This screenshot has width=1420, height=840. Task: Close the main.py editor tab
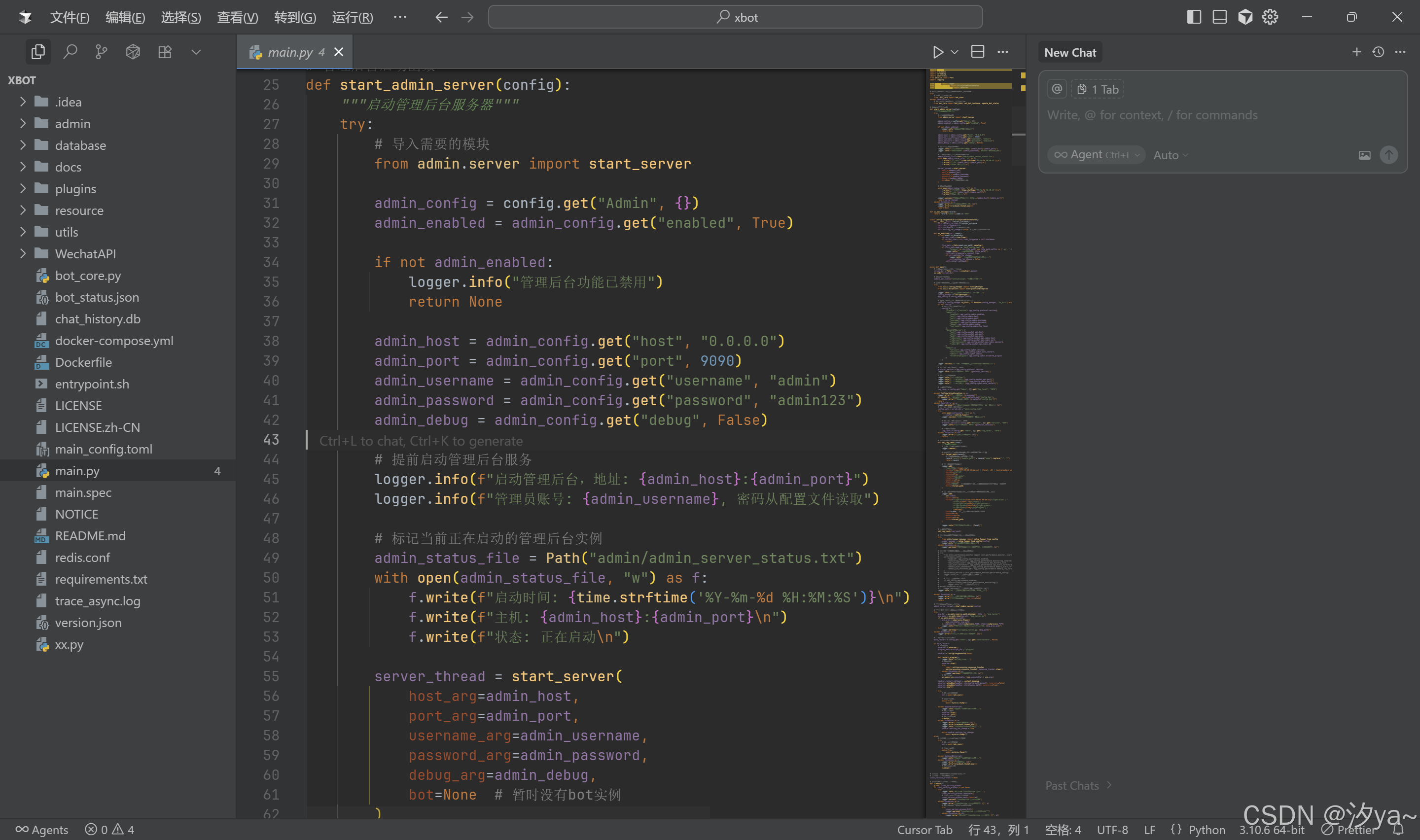(x=338, y=52)
